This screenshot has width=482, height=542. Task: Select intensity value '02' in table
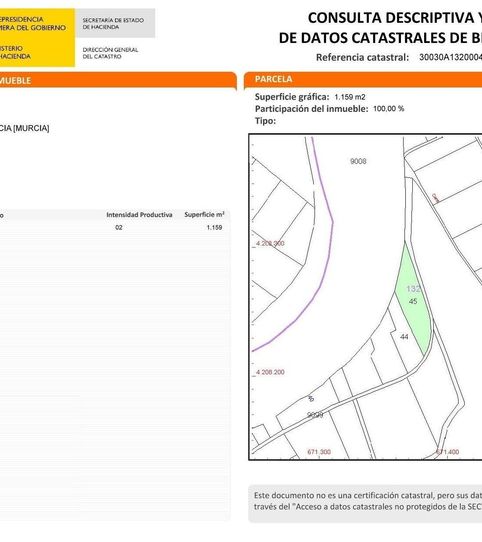[x=119, y=227]
